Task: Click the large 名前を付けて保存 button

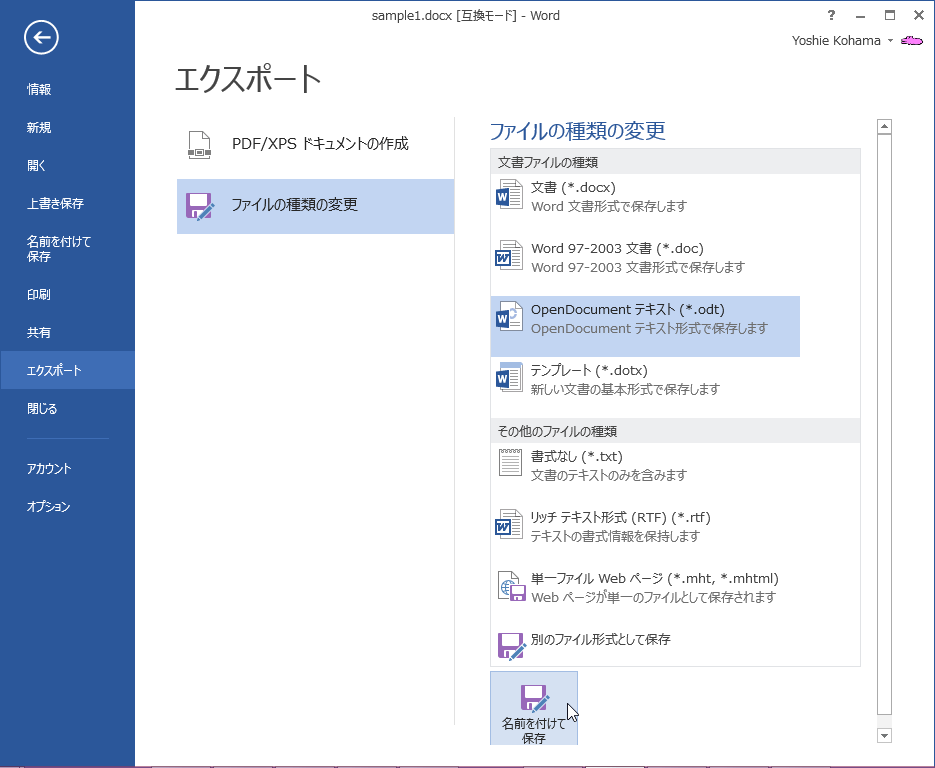Action: [x=534, y=708]
